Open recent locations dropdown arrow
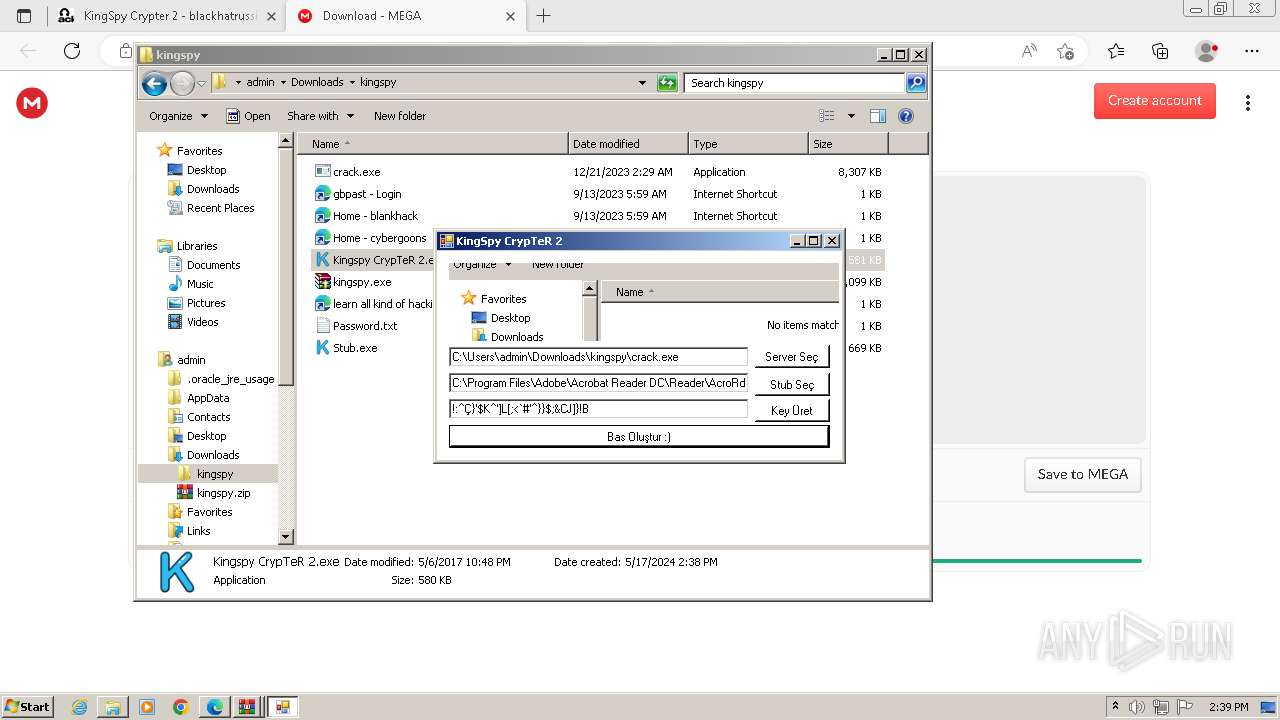 click(x=201, y=83)
